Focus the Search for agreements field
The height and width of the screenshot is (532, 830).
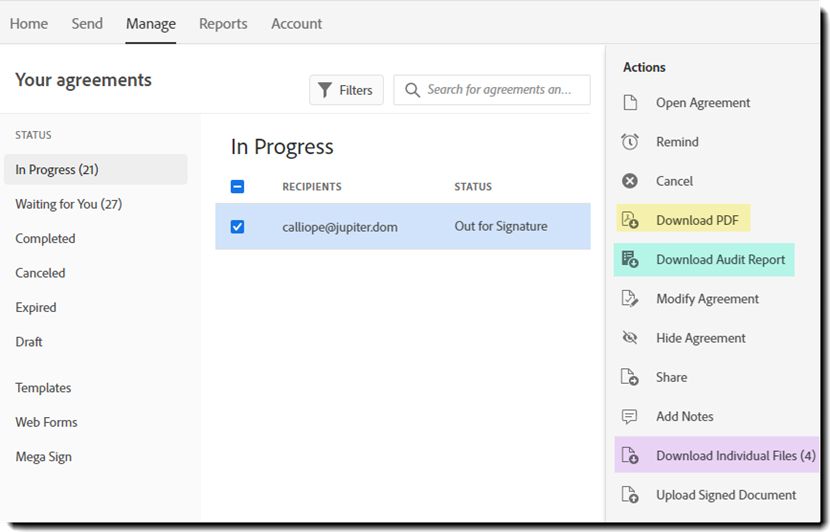pos(492,90)
